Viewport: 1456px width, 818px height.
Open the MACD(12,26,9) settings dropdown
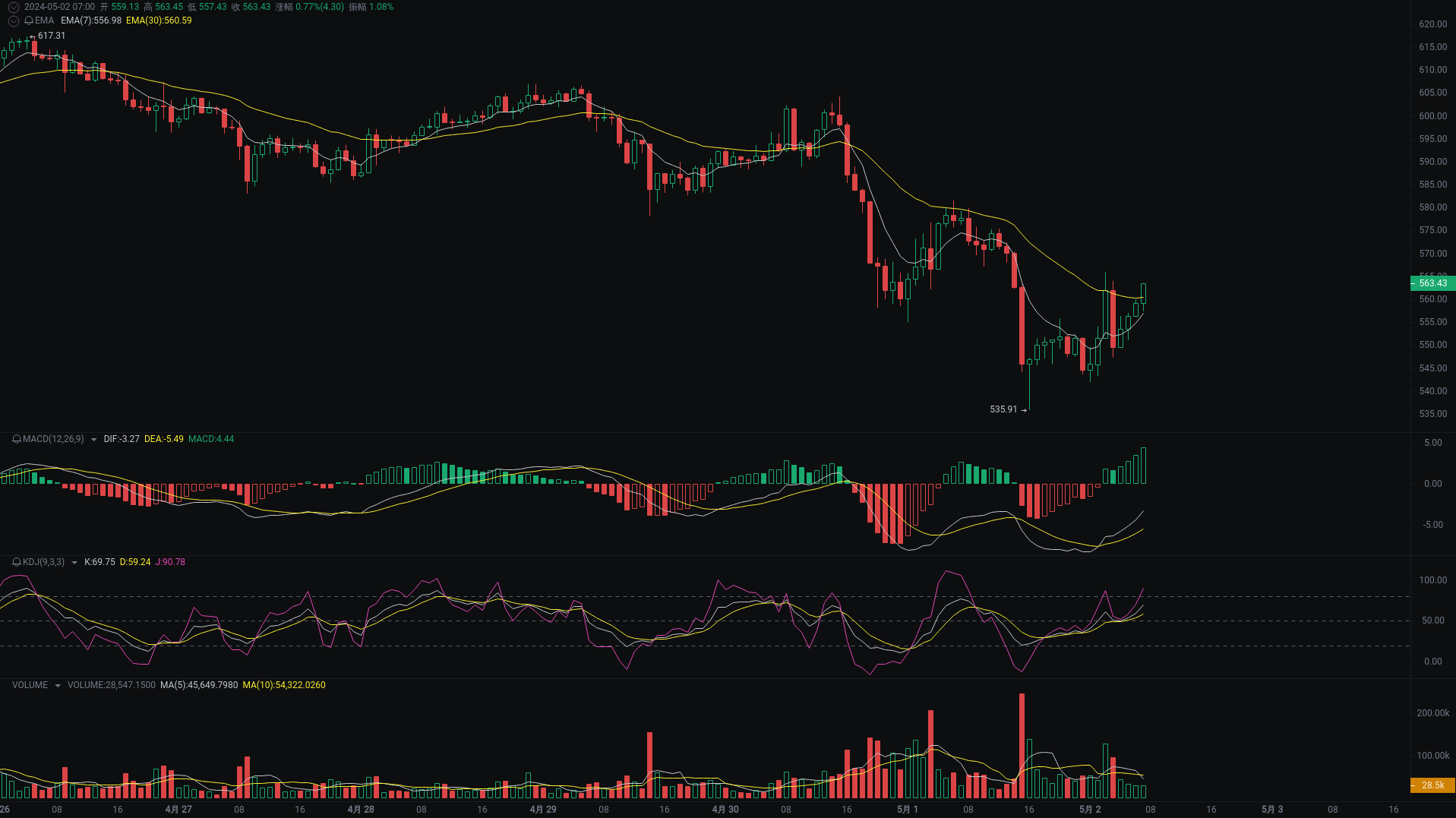[x=93, y=439]
